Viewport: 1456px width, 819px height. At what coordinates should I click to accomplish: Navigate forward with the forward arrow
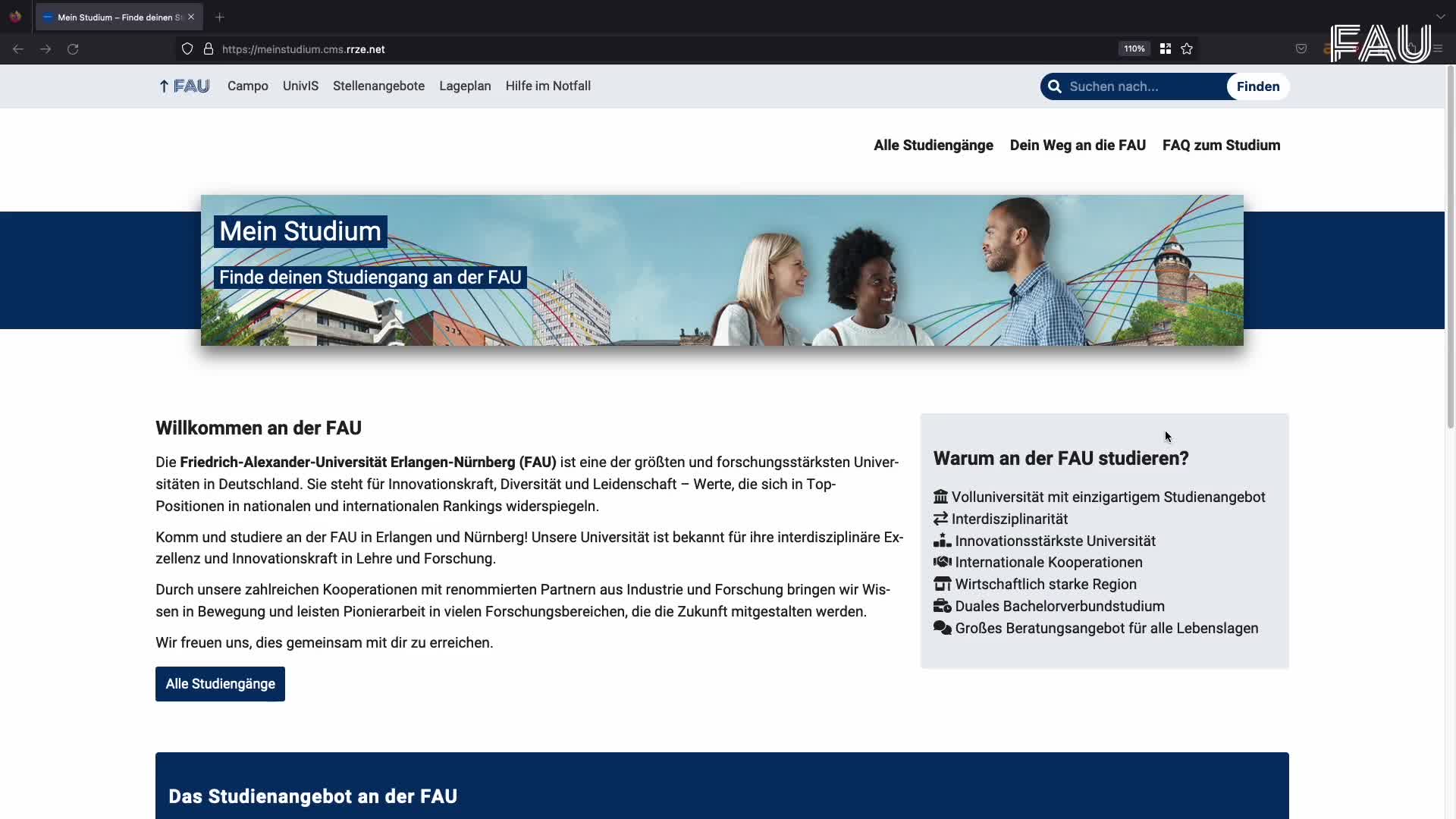(x=45, y=49)
